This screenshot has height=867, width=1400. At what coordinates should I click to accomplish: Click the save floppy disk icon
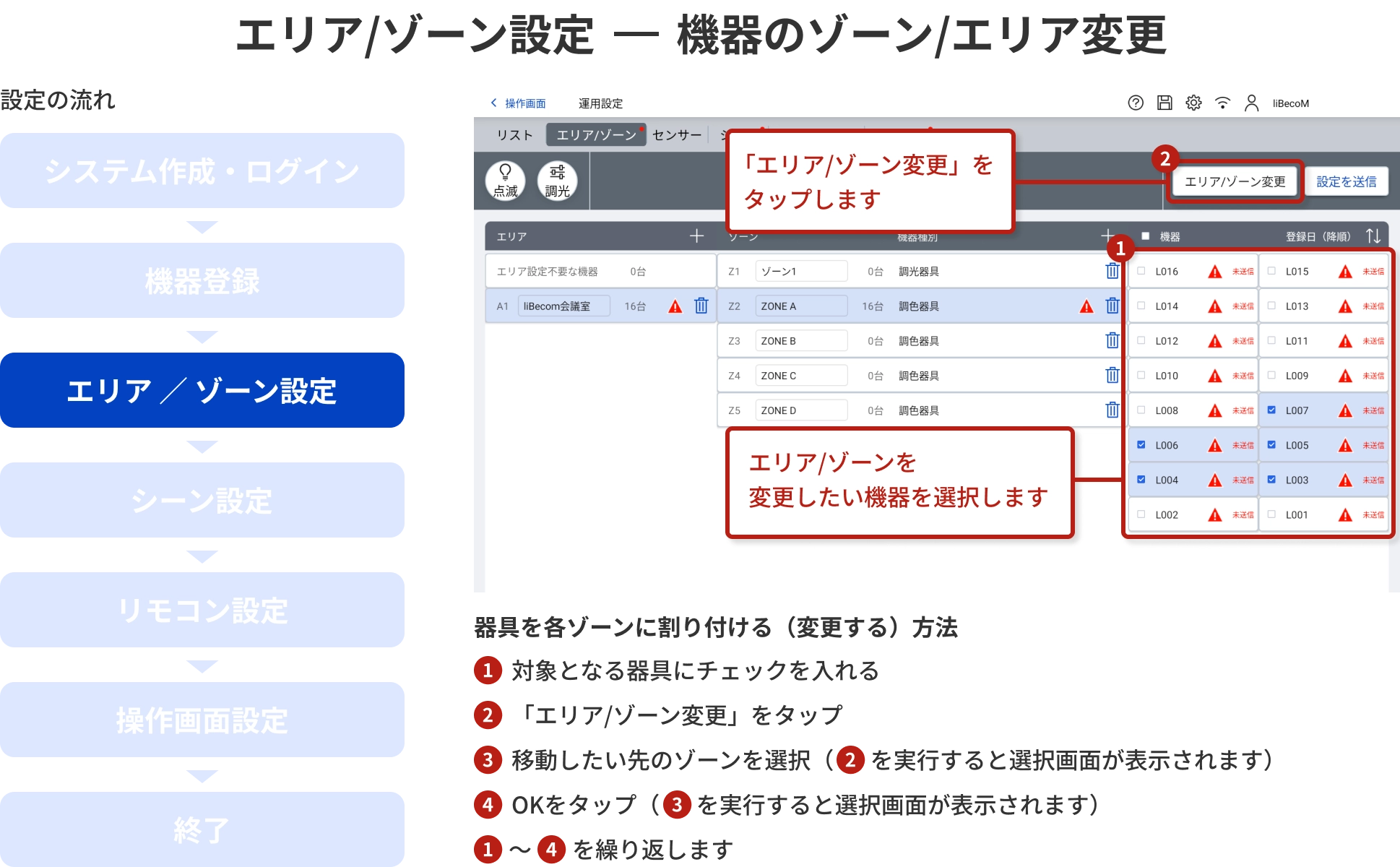[1164, 103]
